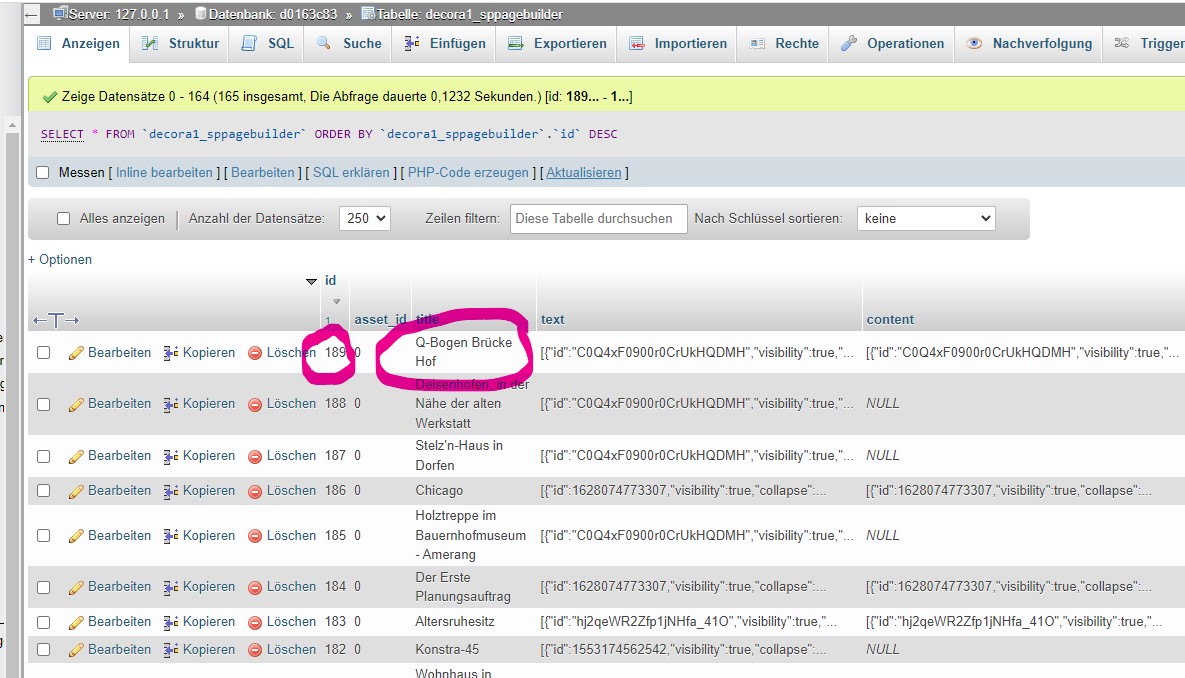Click the PHP-Code erzeugen link
The height and width of the screenshot is (678, 1185).
468,173
